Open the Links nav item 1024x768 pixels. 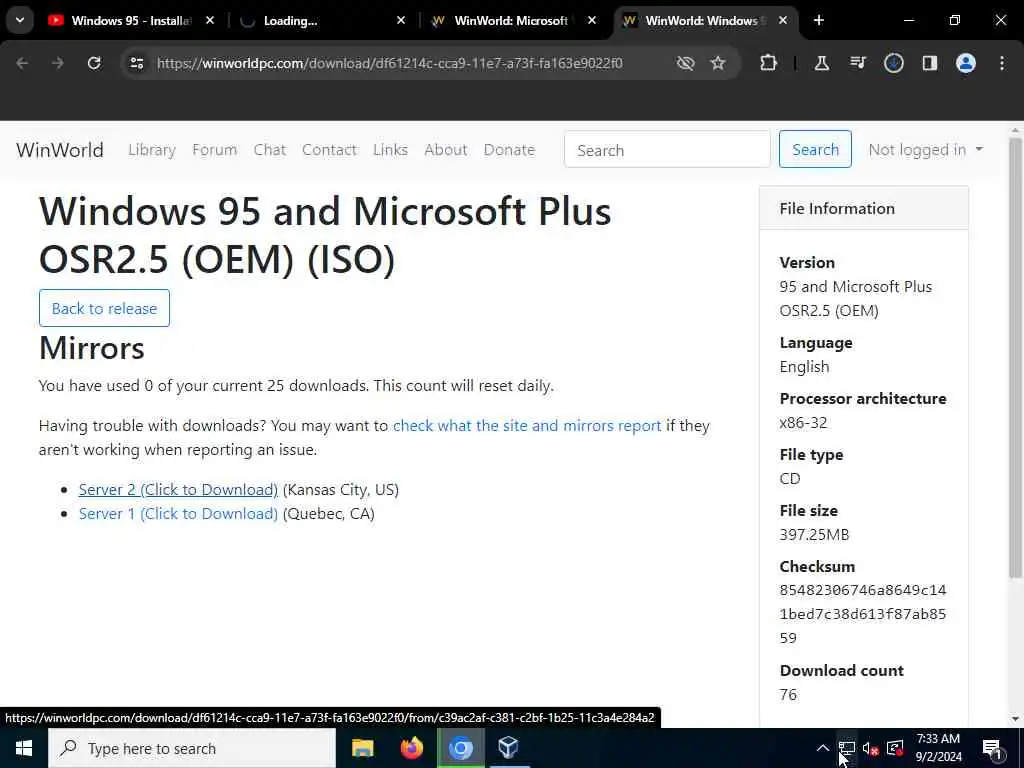coord(390,150)
